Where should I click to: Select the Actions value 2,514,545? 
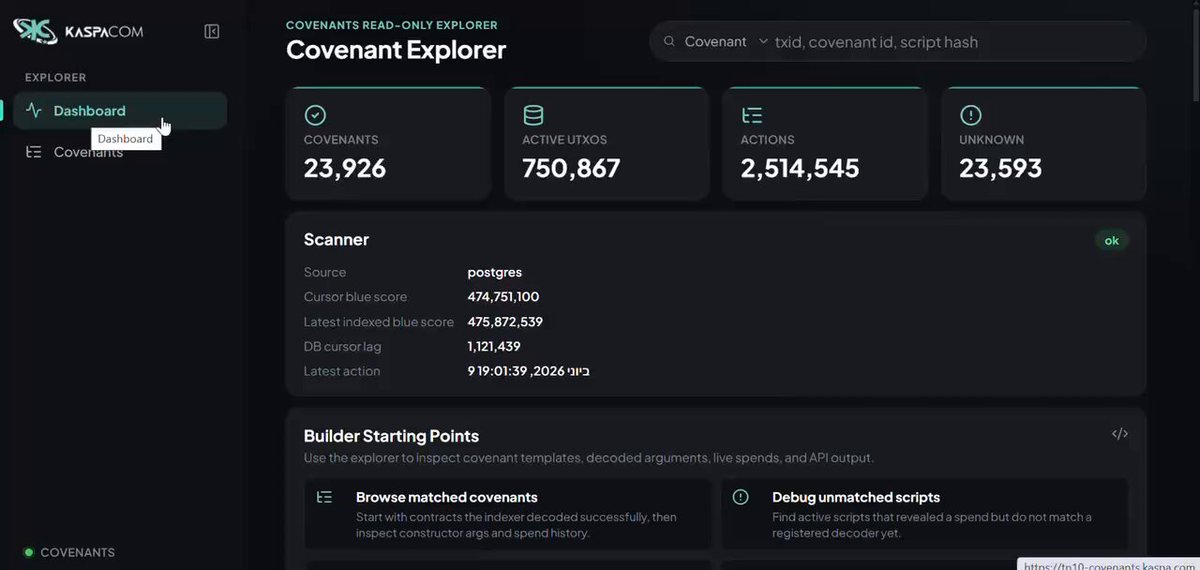800,168
